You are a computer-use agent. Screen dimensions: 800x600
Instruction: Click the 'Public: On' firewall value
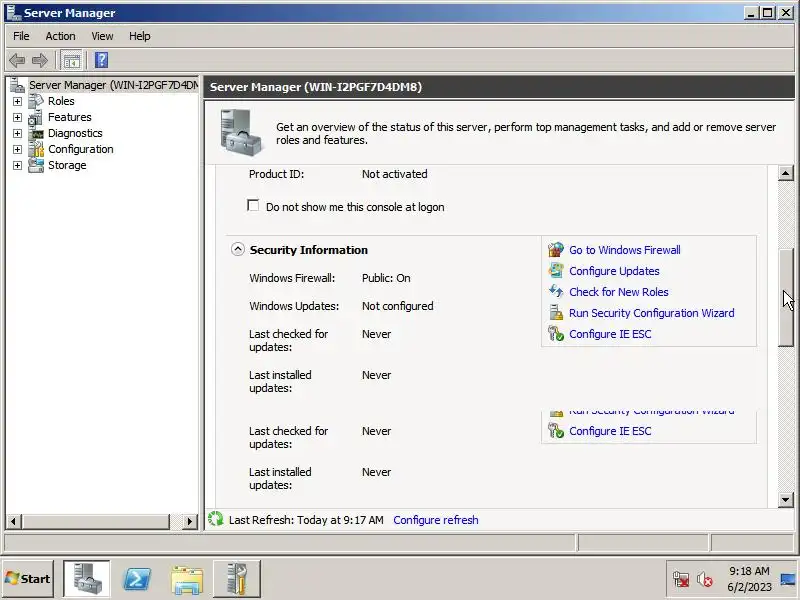click(386, 278)
